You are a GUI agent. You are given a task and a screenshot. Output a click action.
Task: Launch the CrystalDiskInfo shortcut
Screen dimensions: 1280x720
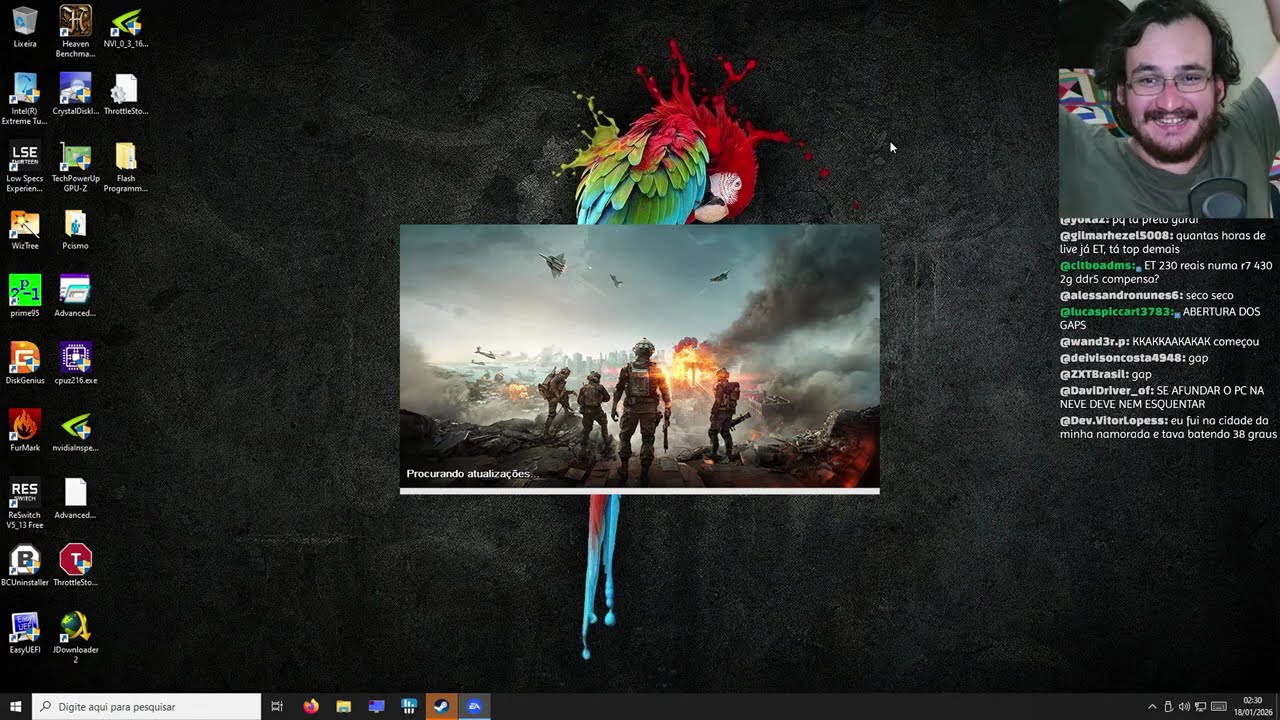[75, 95]
